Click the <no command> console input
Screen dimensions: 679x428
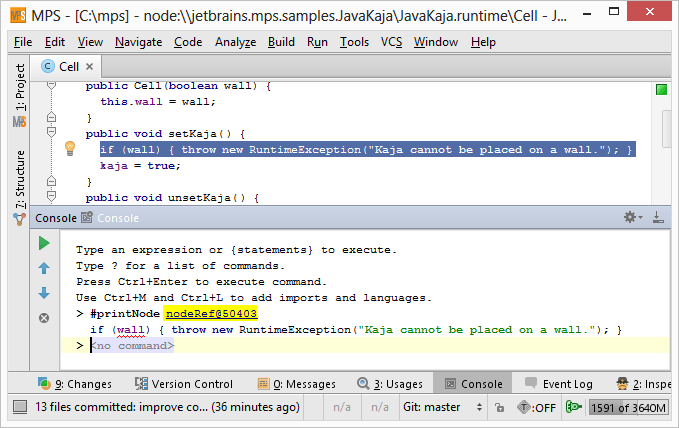[x=133, y=346]
